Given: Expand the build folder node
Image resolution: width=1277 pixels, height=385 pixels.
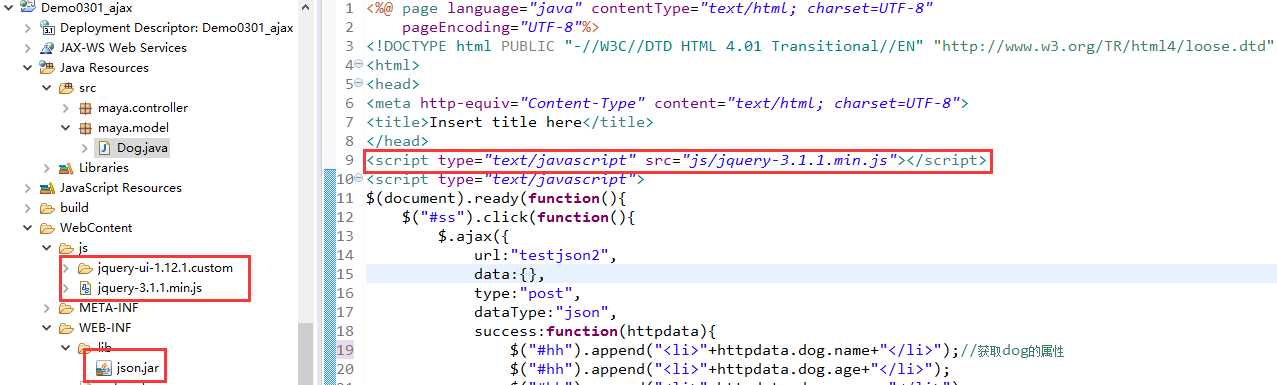Looking at the screenshot, I should [28, 207].
